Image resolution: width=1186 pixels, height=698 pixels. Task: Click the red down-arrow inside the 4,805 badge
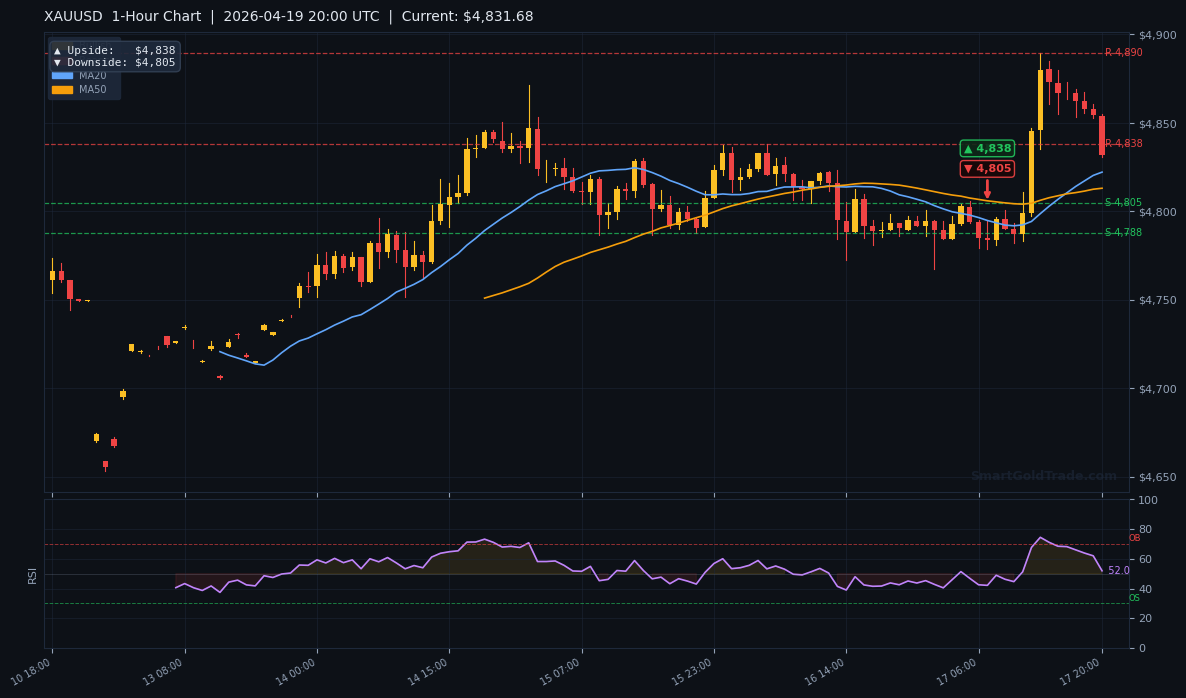[x=968, y=168]
